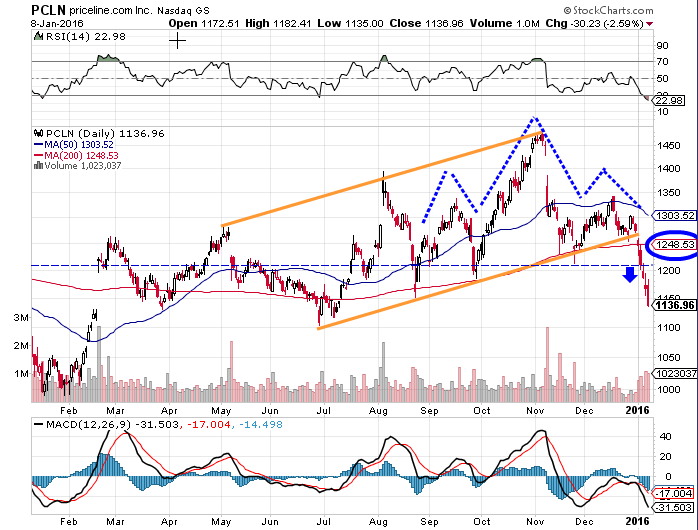Click the MA(50) 1303.52 legend entry
Viewport: 698px width, 530px height.
click(78, 145)
